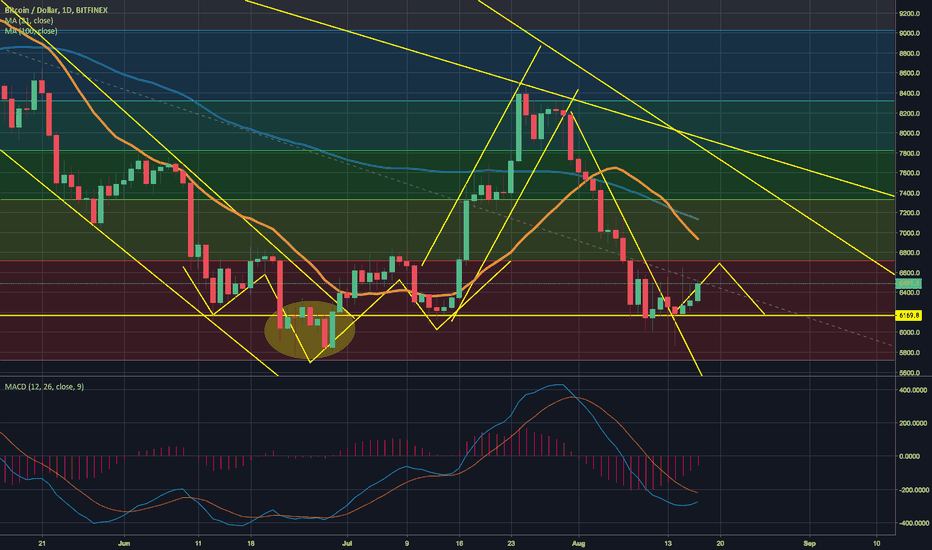The height and width of the screenshot is (550, 932).
Task: Click the 5800.0 price axis label
Action: point(909,353)
